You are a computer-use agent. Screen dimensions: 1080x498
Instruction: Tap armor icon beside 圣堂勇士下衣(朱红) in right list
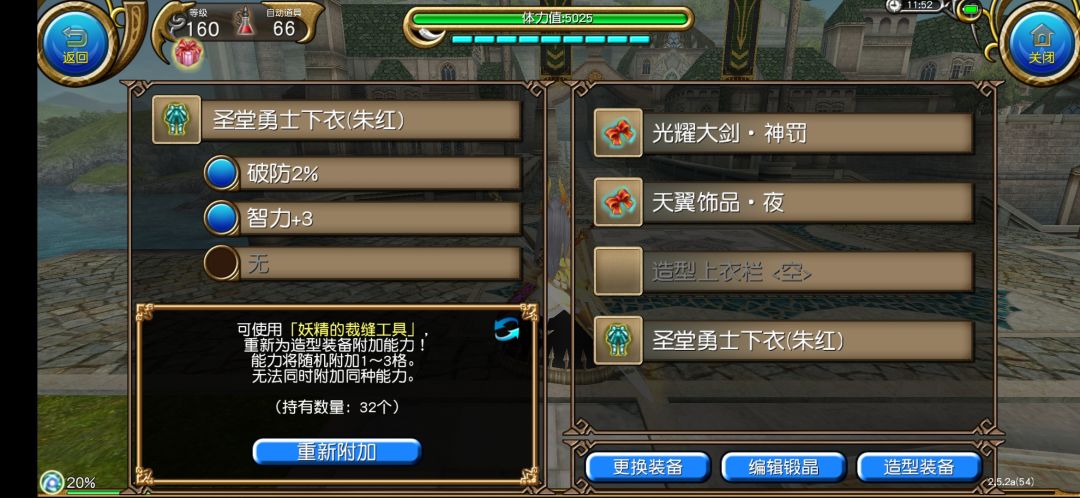[618, 341]
